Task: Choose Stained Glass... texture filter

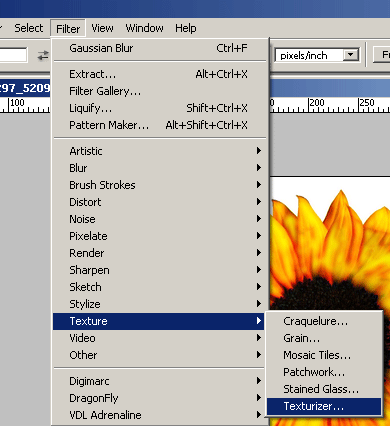Action: click(x=324, y=389)
